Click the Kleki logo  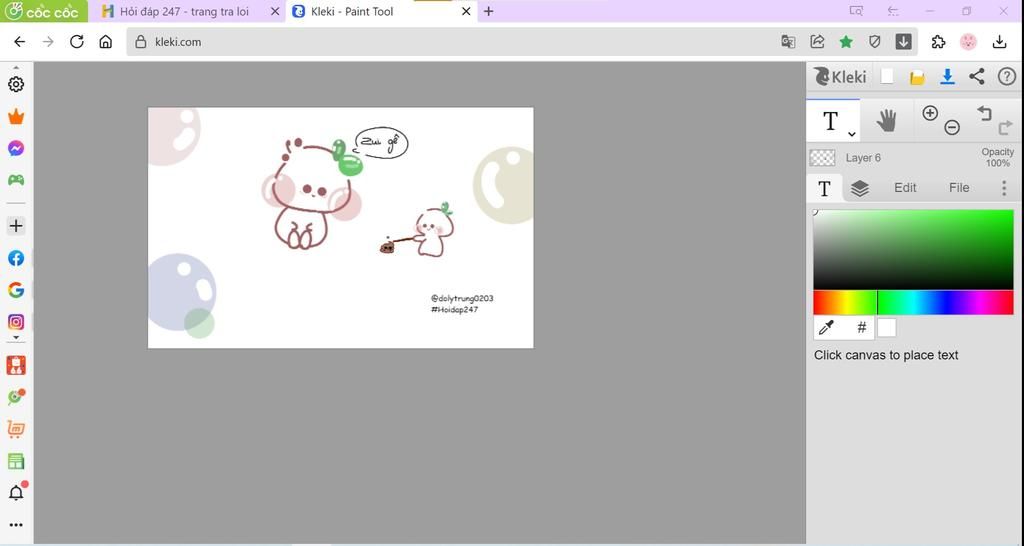[x=840, y=77]
